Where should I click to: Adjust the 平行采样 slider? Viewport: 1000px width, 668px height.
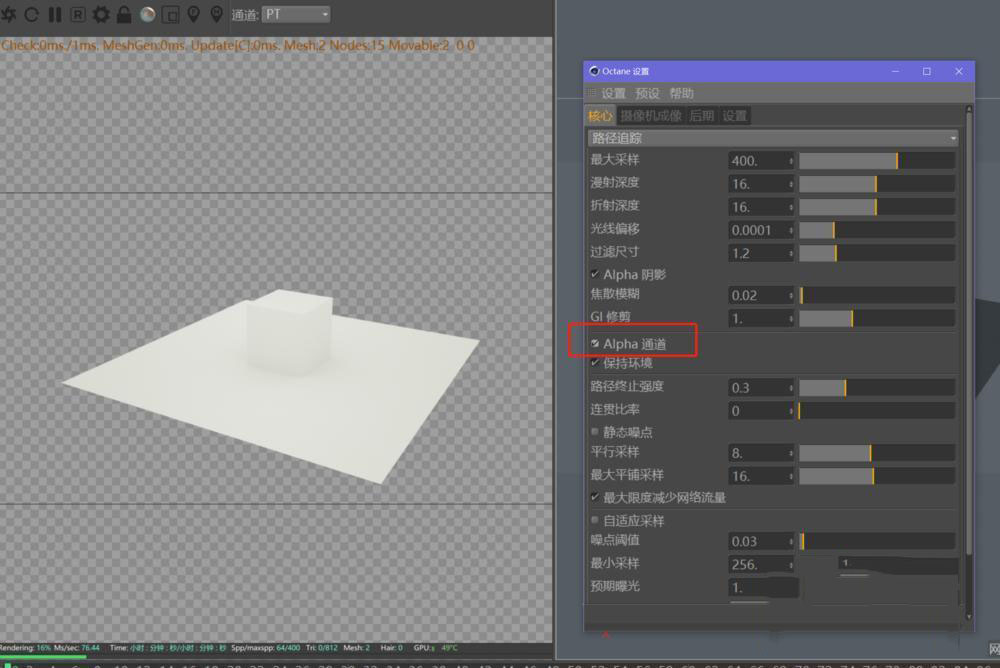[877, 453]
